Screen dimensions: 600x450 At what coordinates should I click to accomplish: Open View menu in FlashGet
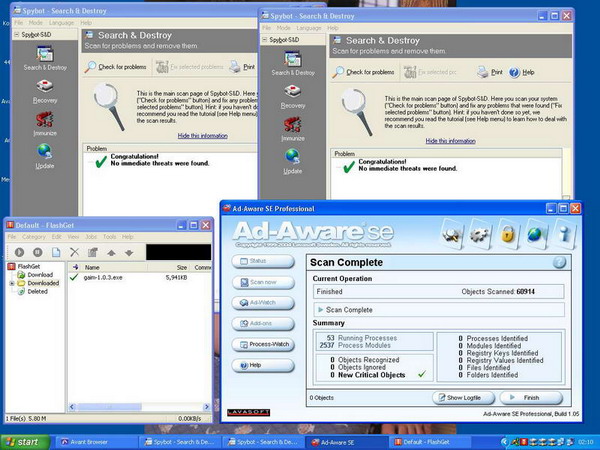pos(73,237)
